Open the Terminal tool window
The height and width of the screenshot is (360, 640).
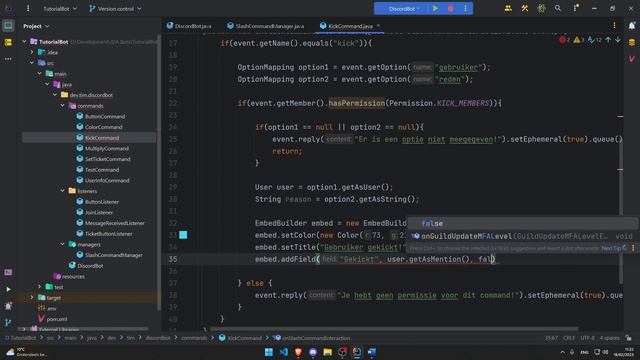[8, 272]
